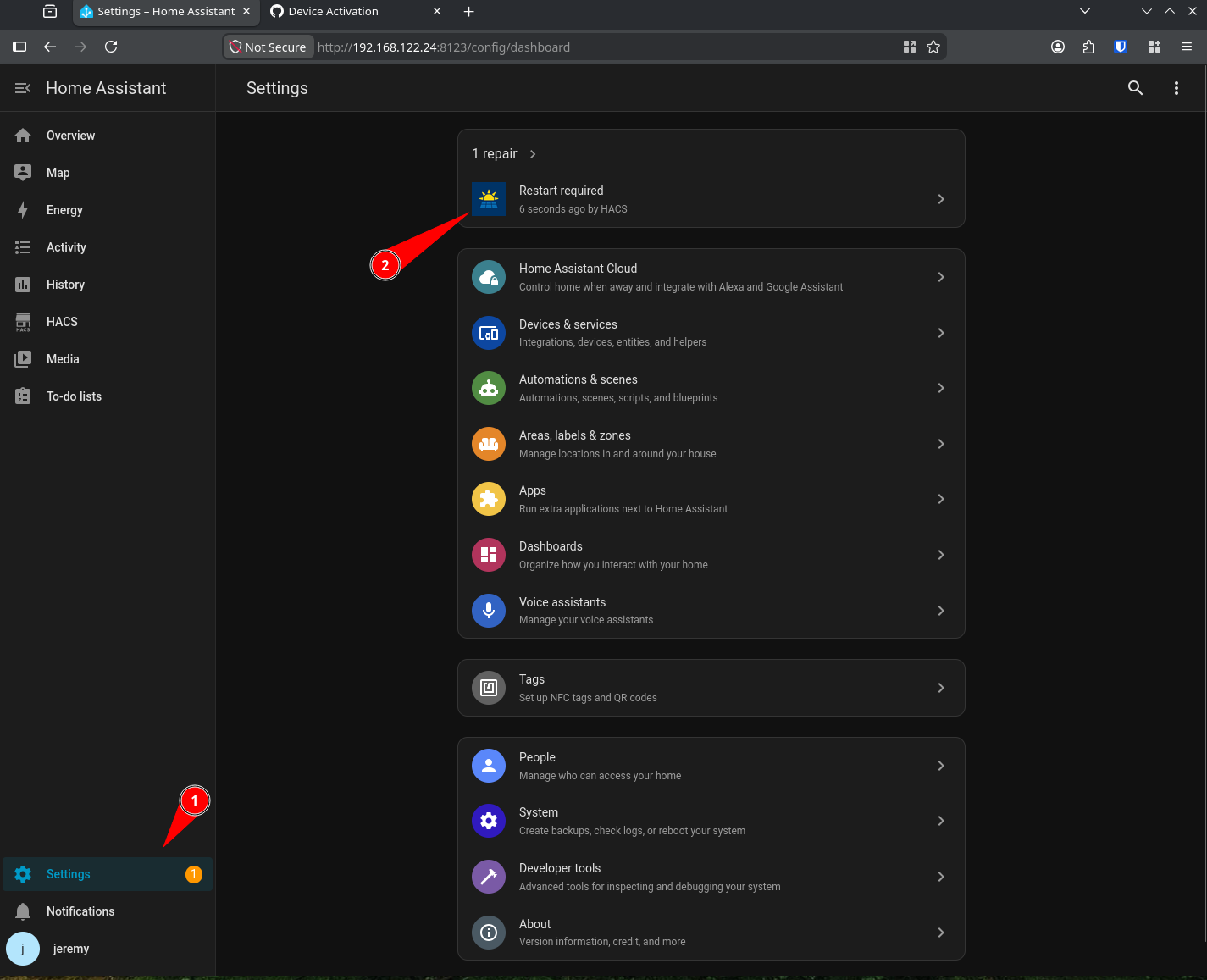Open Energy lightning bolt icon

coord(23,210)
